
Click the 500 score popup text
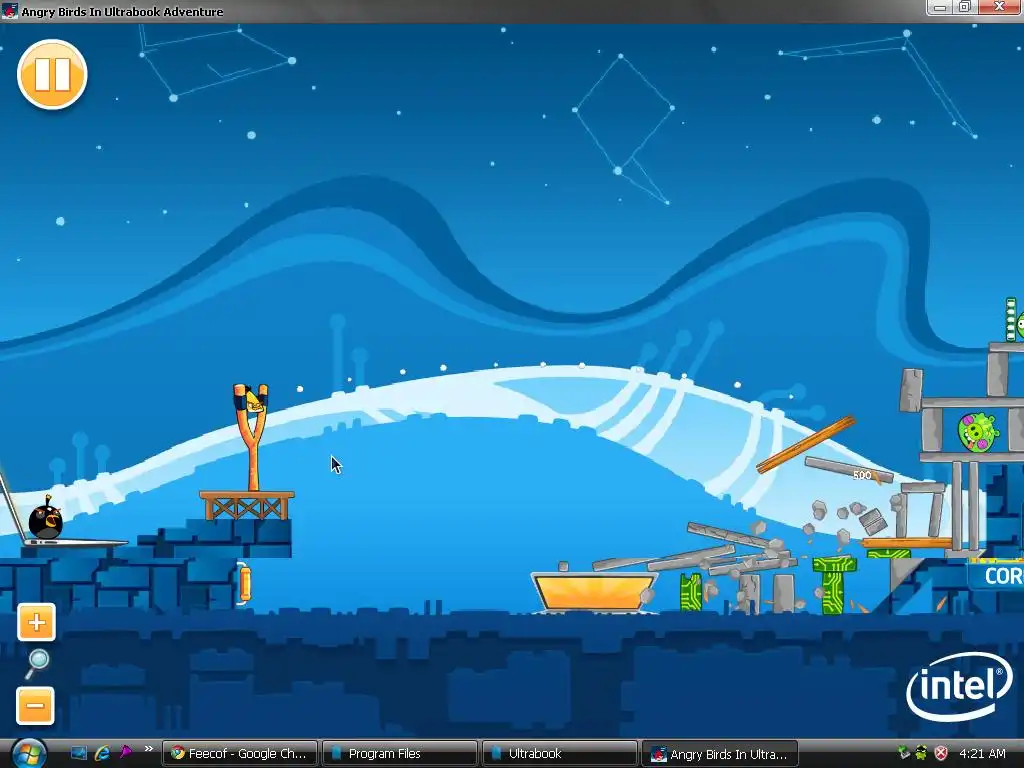pos(862,475)
